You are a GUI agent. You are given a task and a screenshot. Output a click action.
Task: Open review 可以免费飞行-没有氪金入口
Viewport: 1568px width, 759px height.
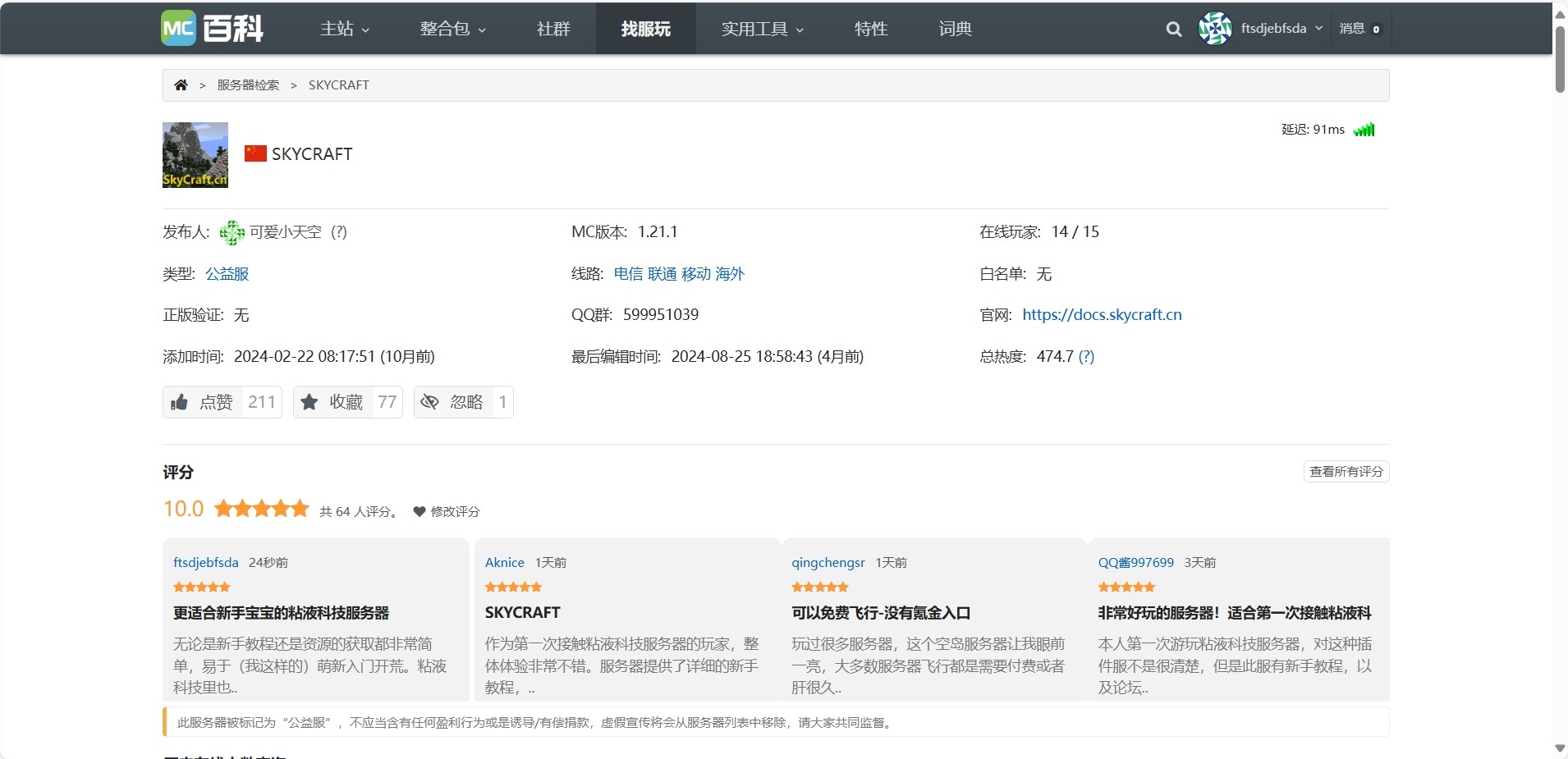tap(881, 613)
